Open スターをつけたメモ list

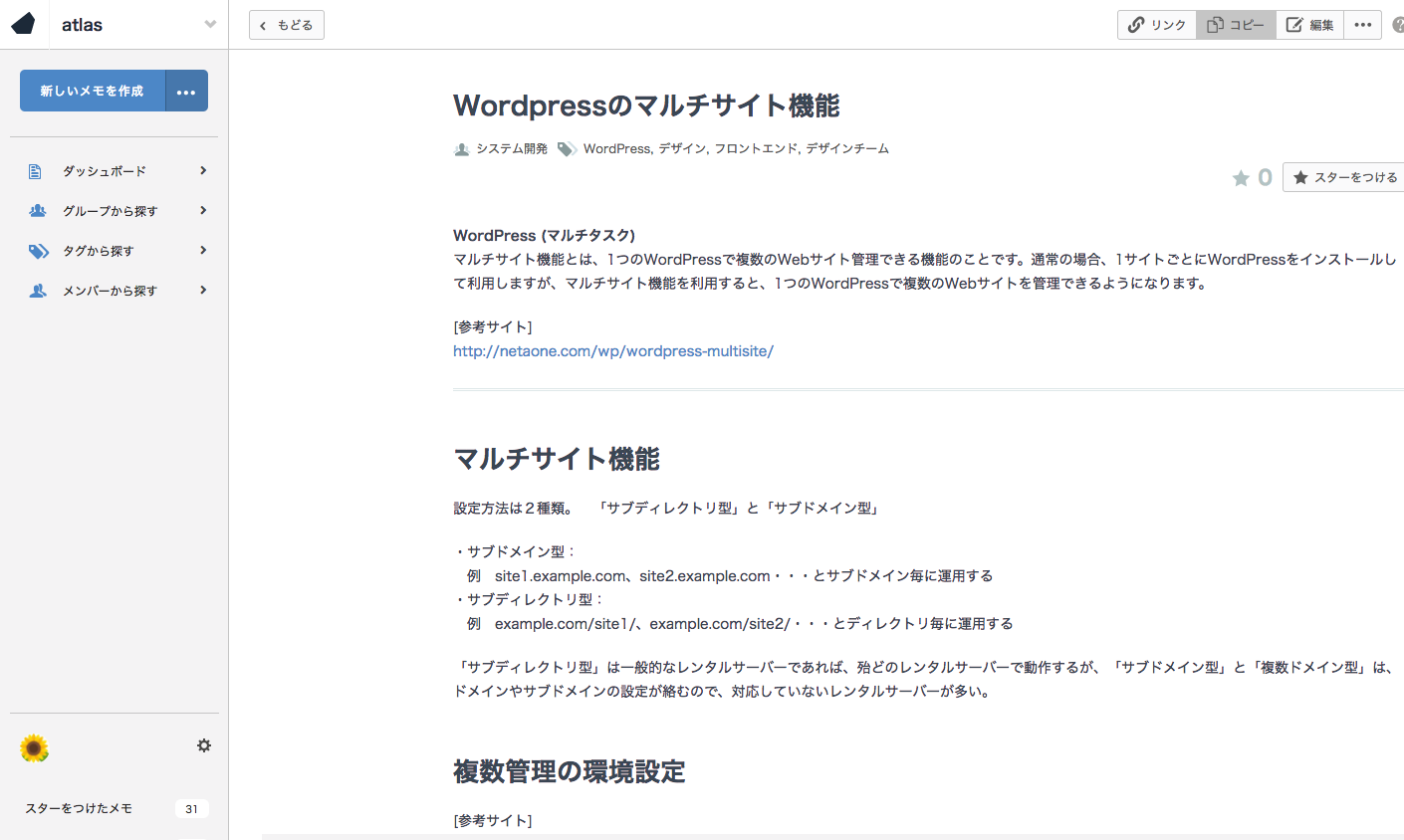[x=79, y=809]
